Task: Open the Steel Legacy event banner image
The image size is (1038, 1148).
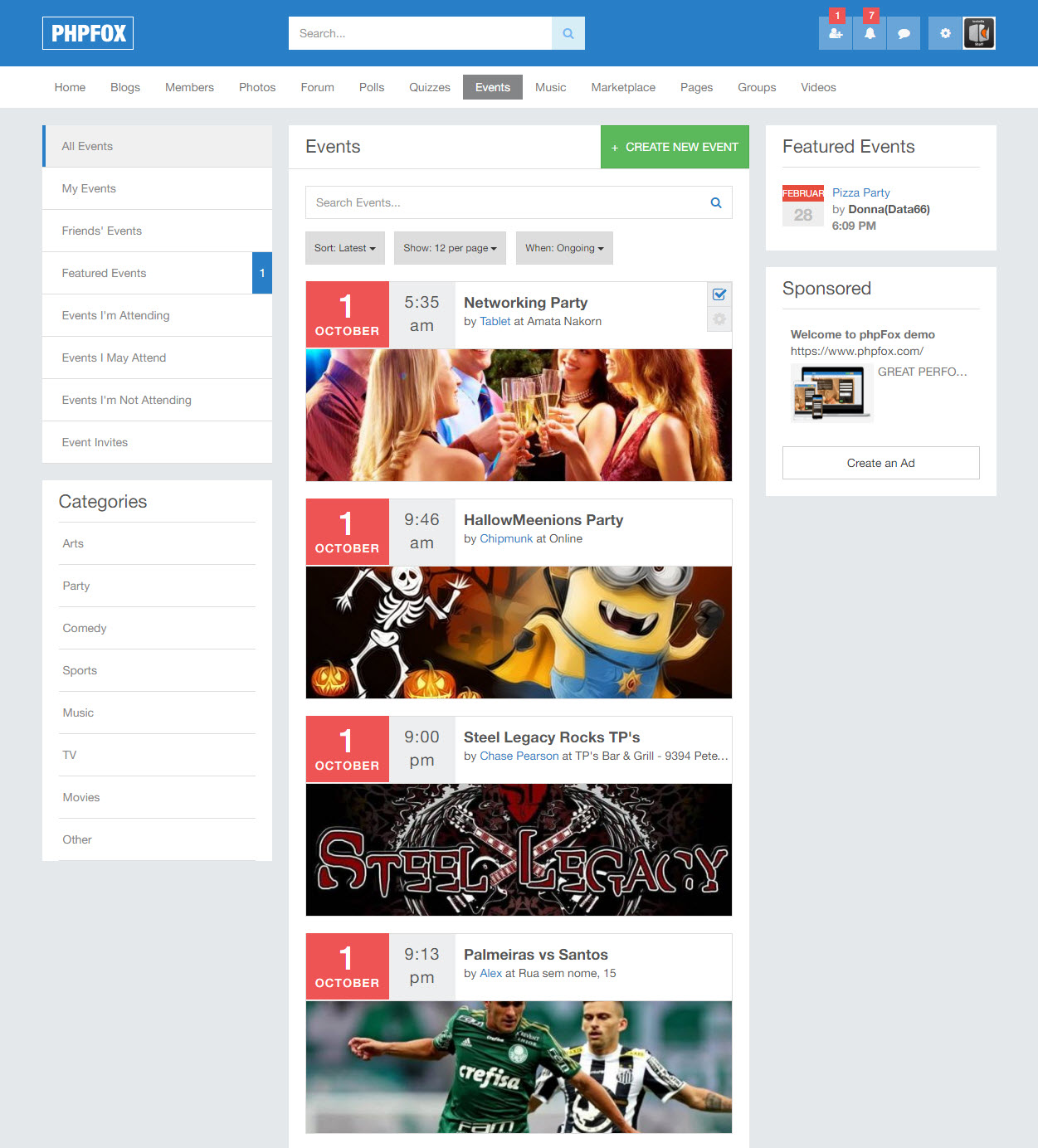Action: point(519,849)
